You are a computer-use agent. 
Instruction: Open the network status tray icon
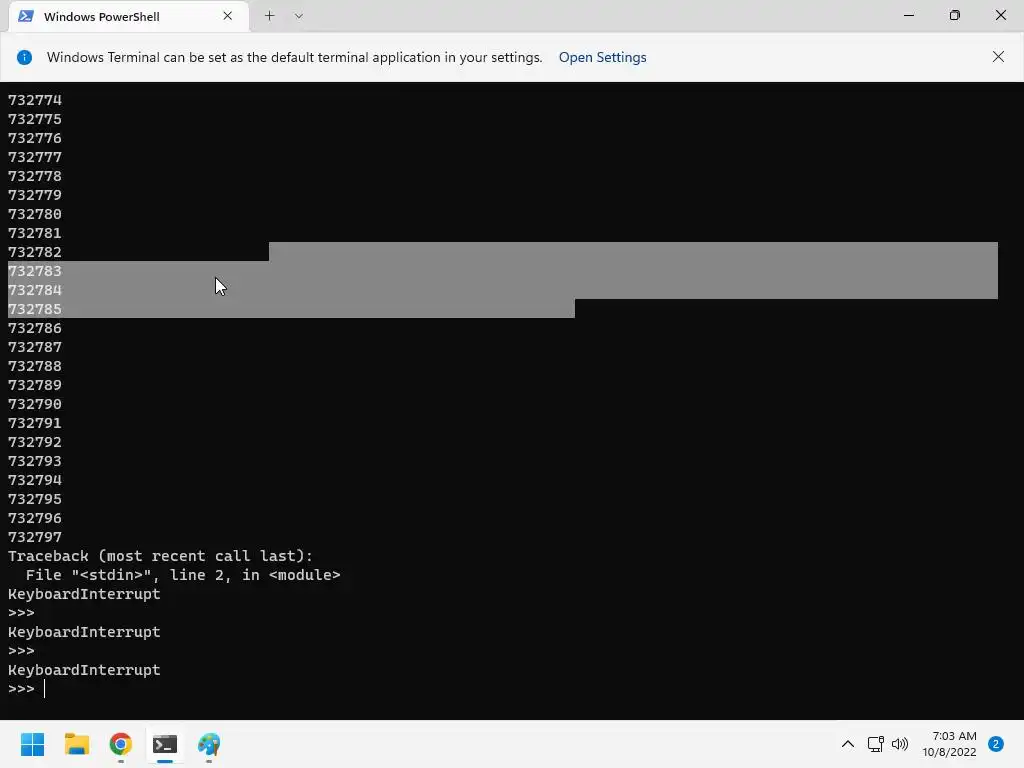pos(875,744)
